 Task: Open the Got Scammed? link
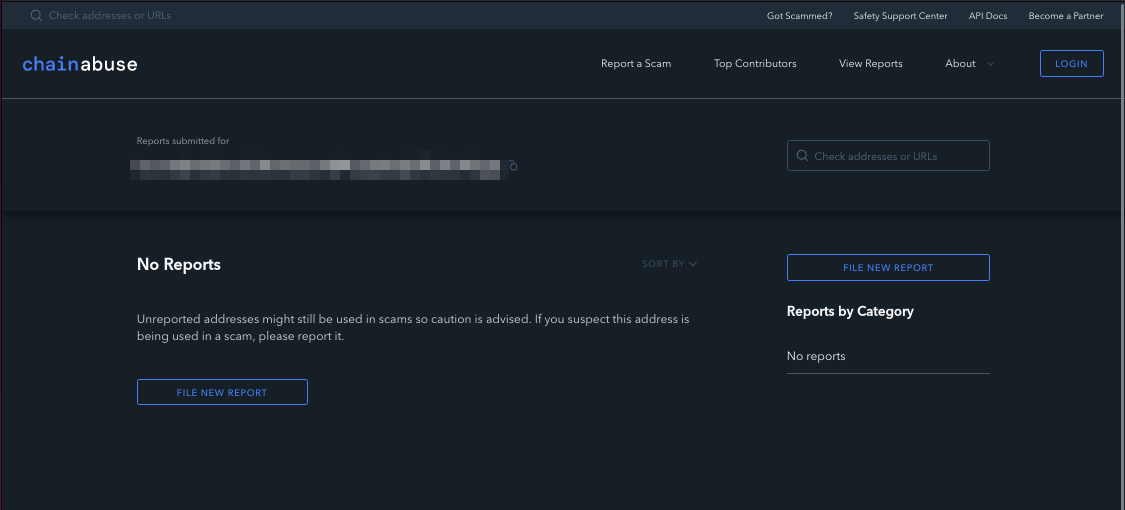799,16
